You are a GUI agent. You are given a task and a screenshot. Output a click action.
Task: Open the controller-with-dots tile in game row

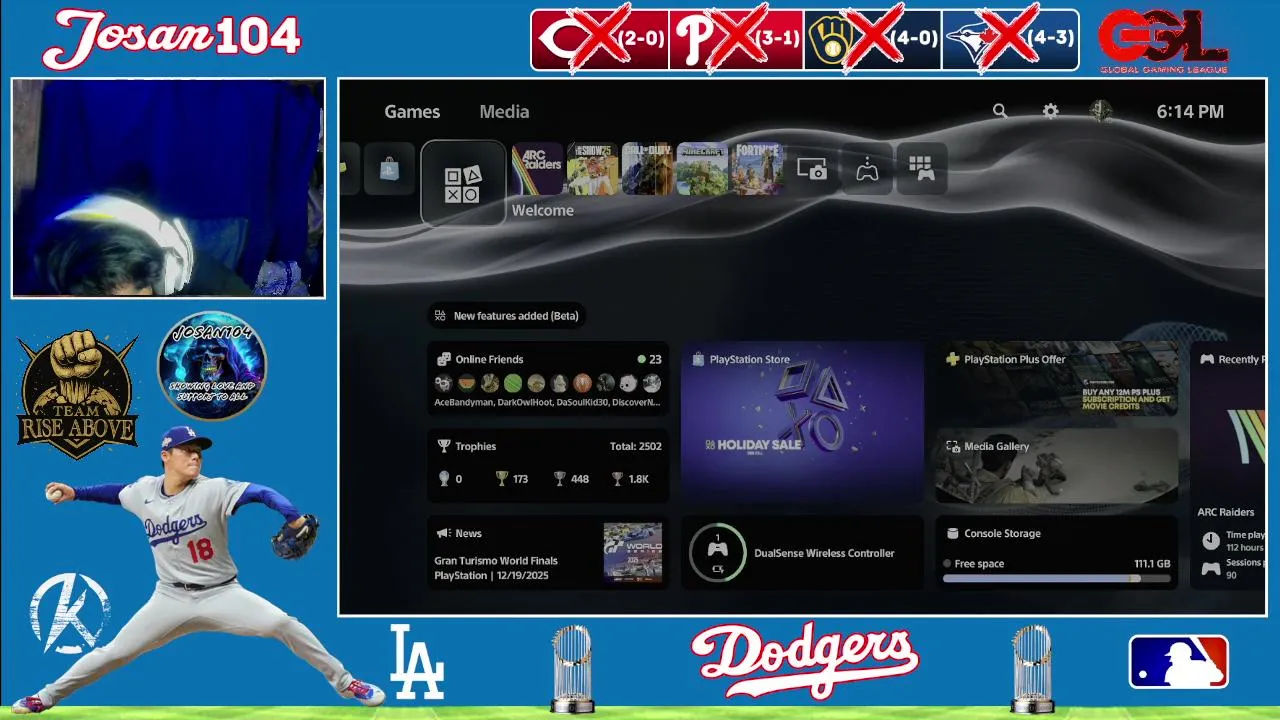point(867,169)
